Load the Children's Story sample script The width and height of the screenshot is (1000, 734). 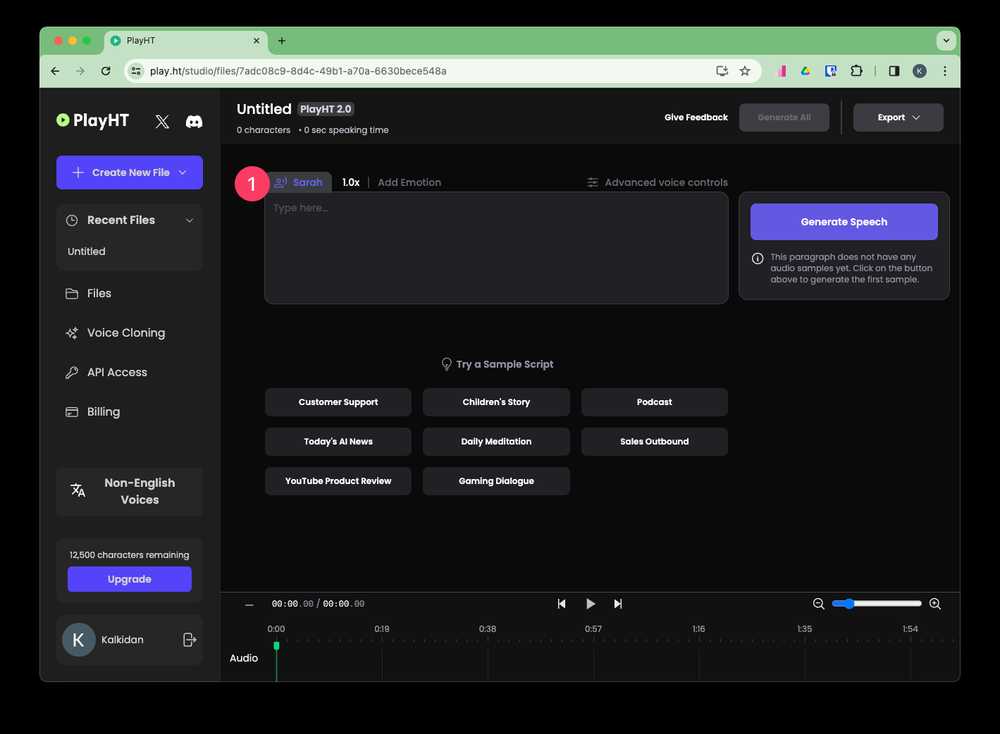click(496, 402)
